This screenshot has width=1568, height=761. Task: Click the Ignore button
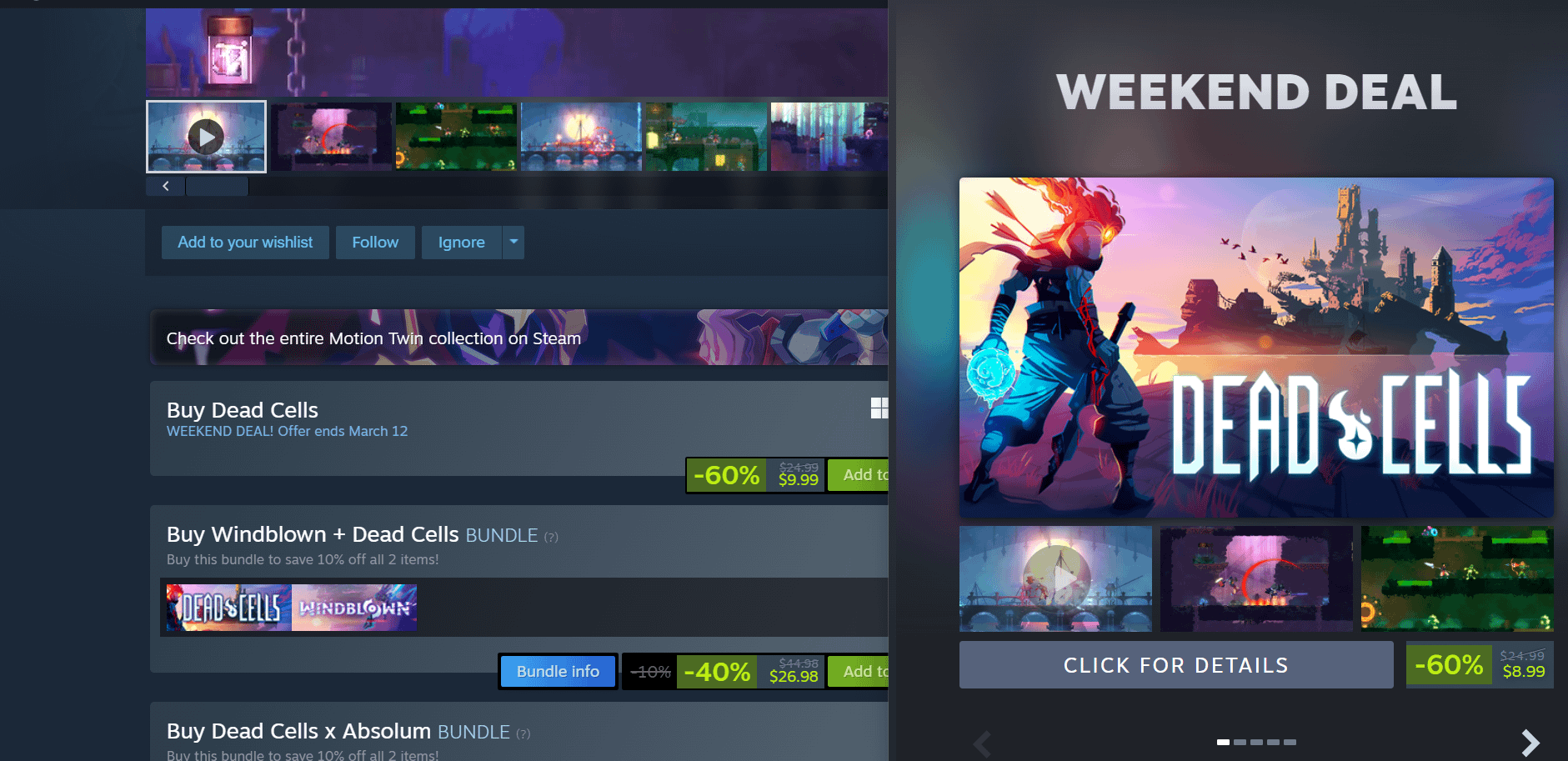[461, 243]
